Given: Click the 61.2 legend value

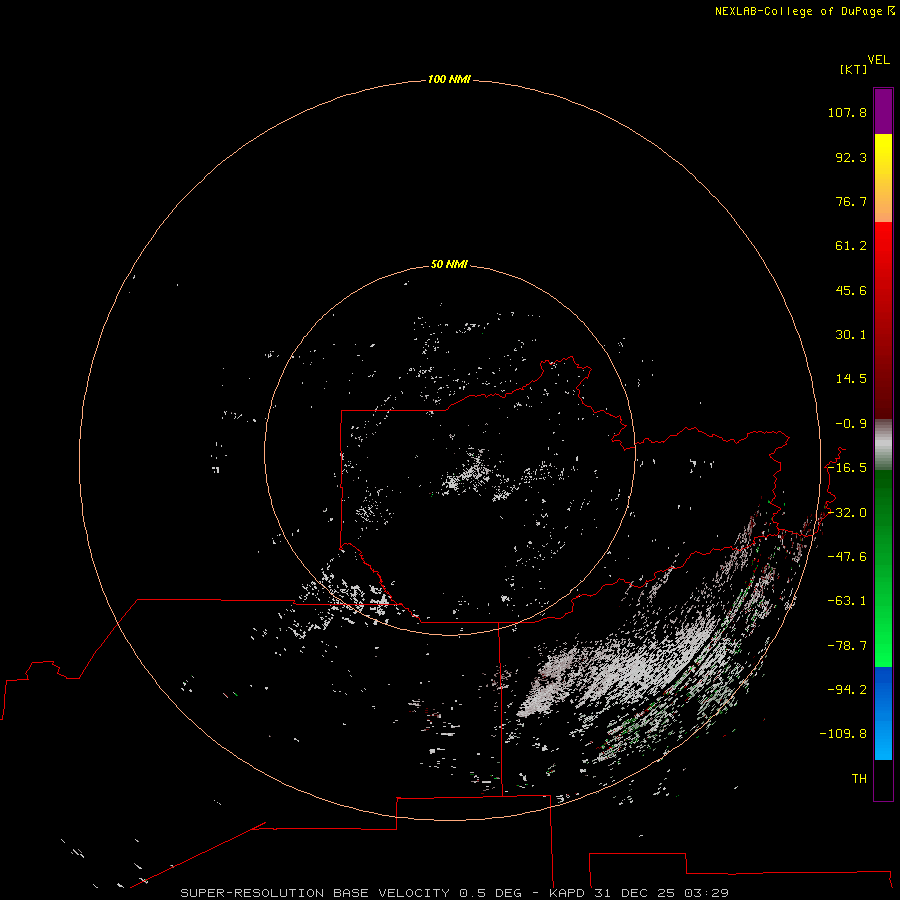Looking at the screenshot, I should 851,246.
